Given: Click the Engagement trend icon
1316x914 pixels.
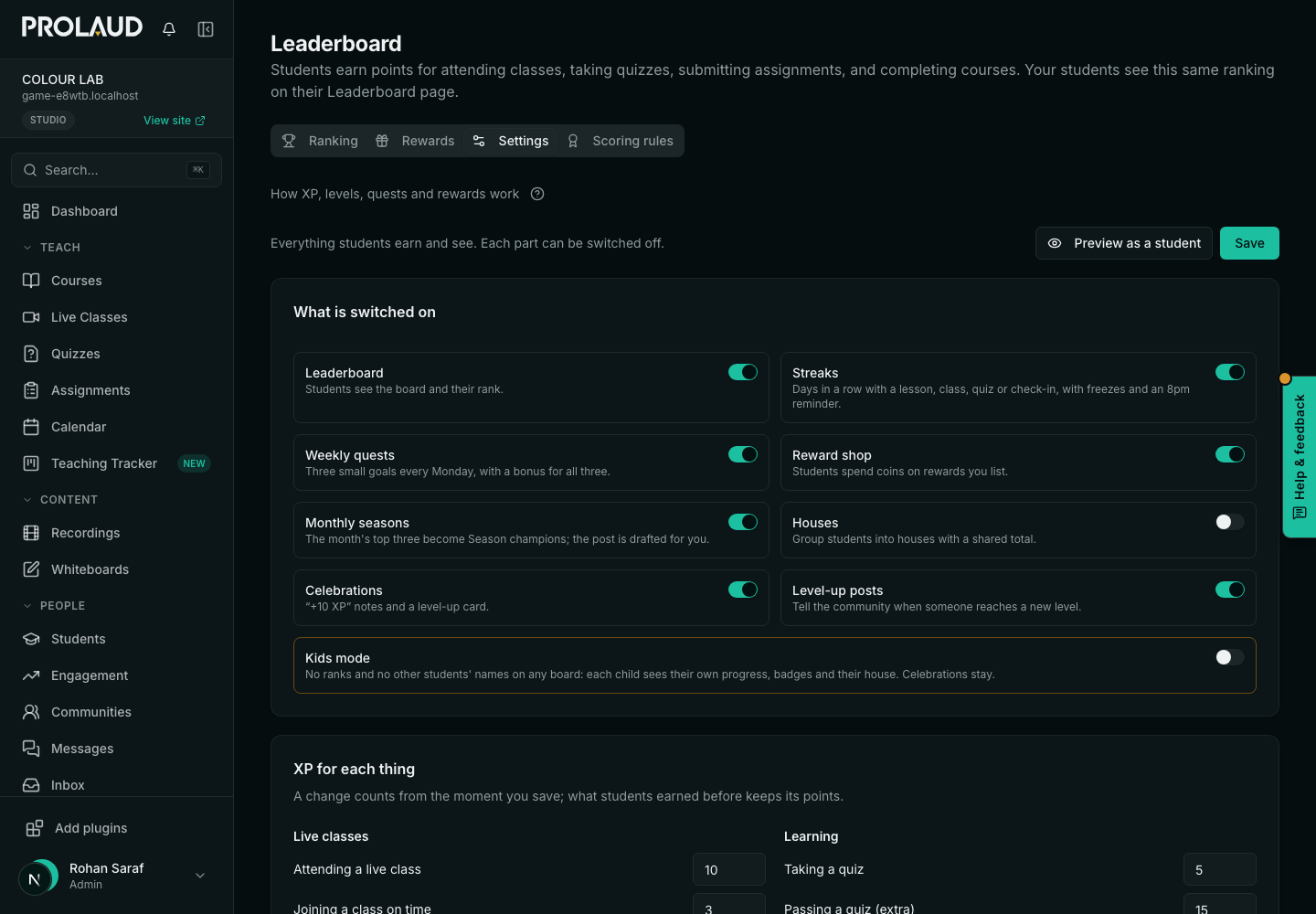Looking at the screenshot, I should tap(31, 675).
